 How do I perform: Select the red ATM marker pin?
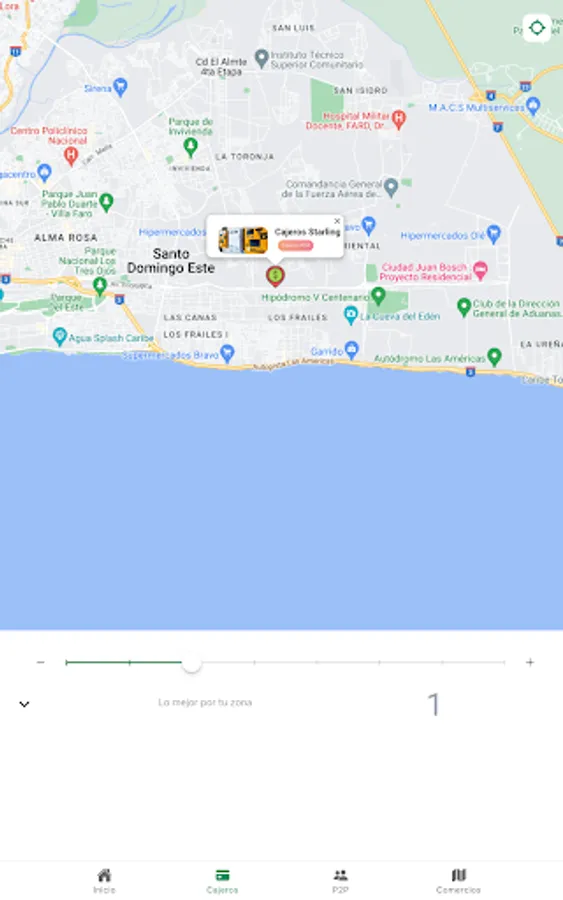coord(275,276)
